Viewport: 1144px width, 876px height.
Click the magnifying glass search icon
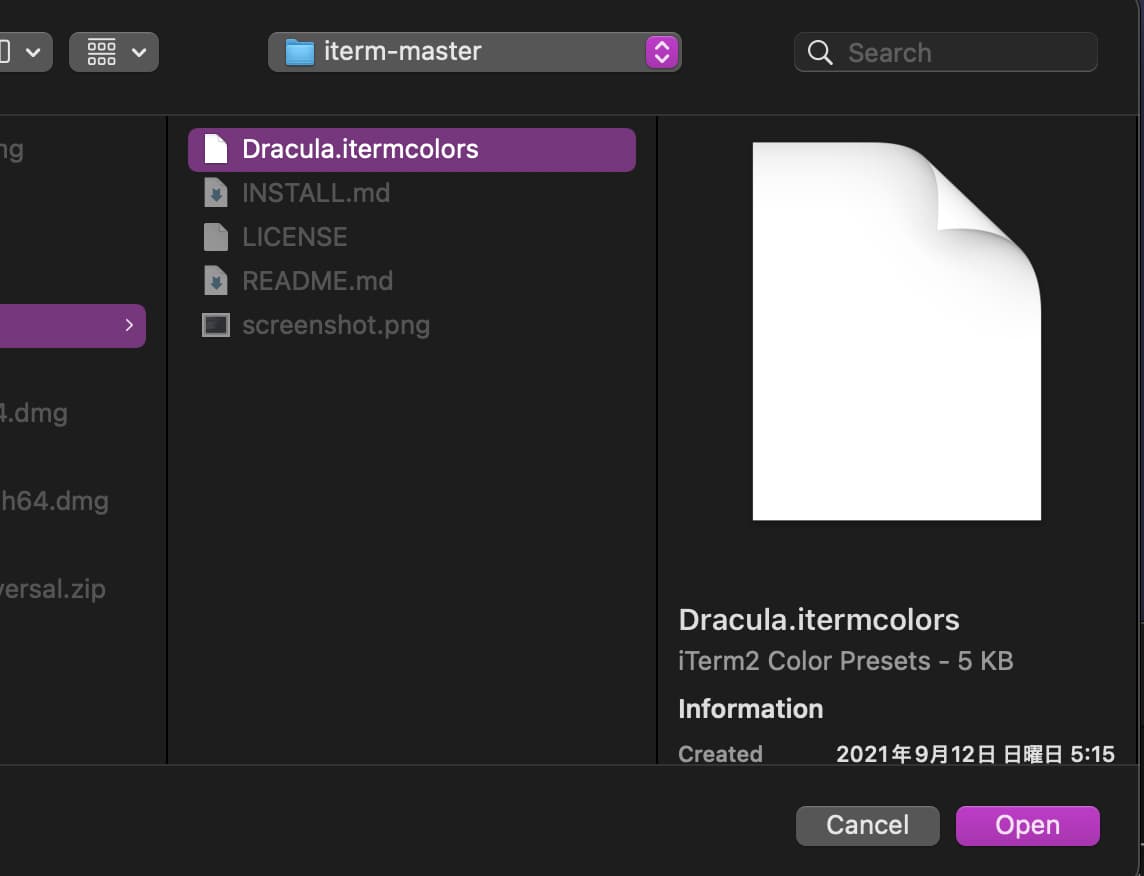(820, 53)
